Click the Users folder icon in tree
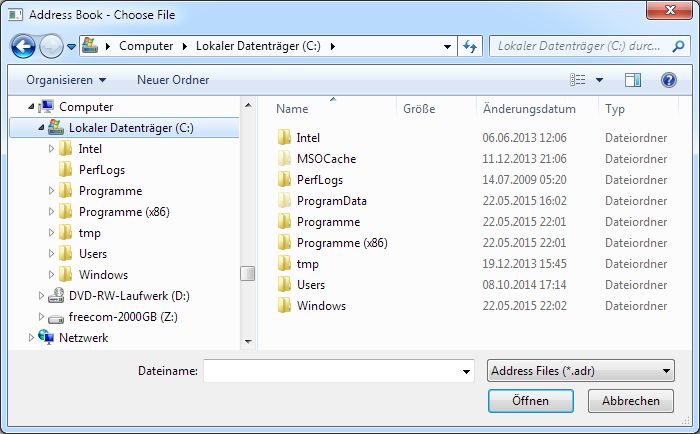Image resolution: width=700 pixels, height=434 pixels. [65, 253]
